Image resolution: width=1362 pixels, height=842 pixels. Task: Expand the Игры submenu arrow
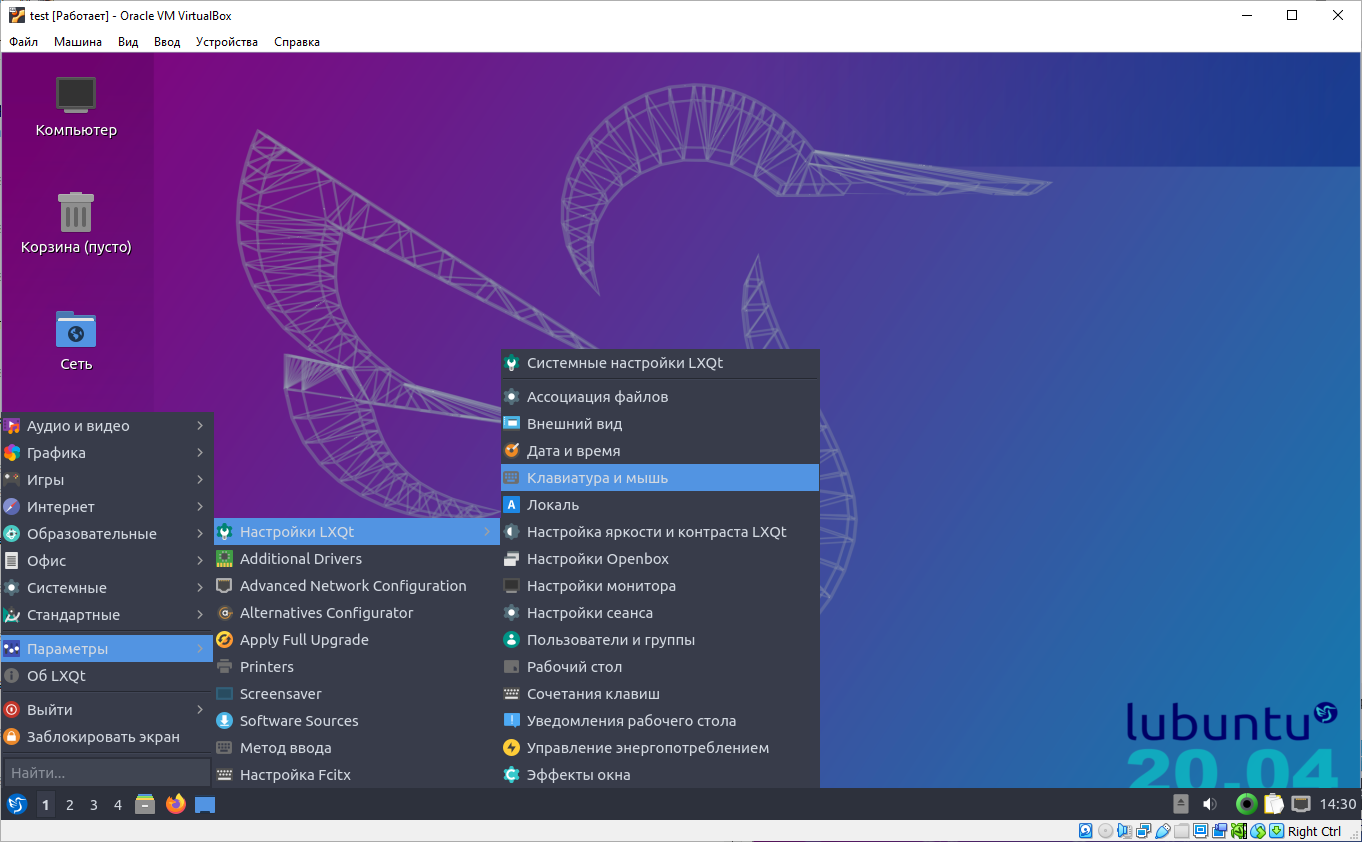(200, 480)
